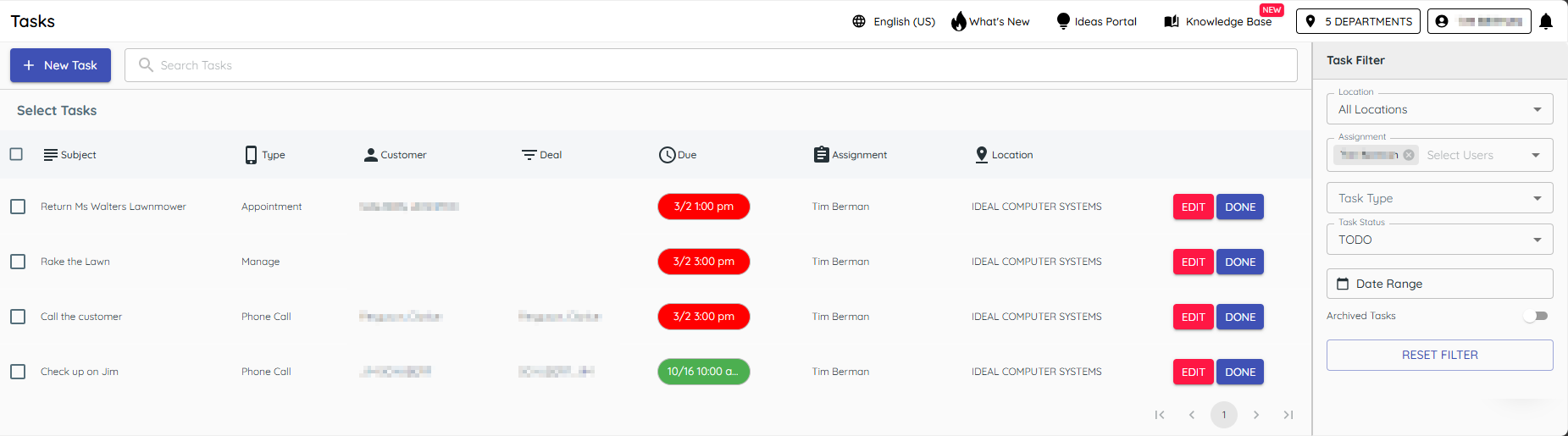Click the flame What's New icon
This screenshot has height=436, width=1568.
coord(958,21)
